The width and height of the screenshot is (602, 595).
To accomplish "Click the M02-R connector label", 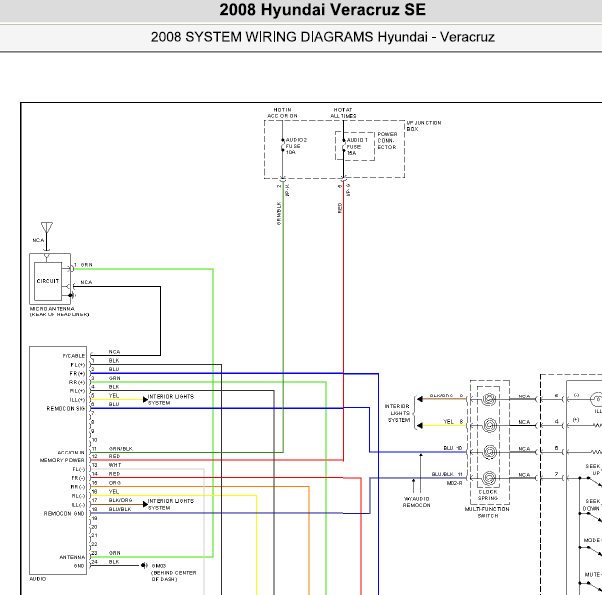I will point(455,483).
